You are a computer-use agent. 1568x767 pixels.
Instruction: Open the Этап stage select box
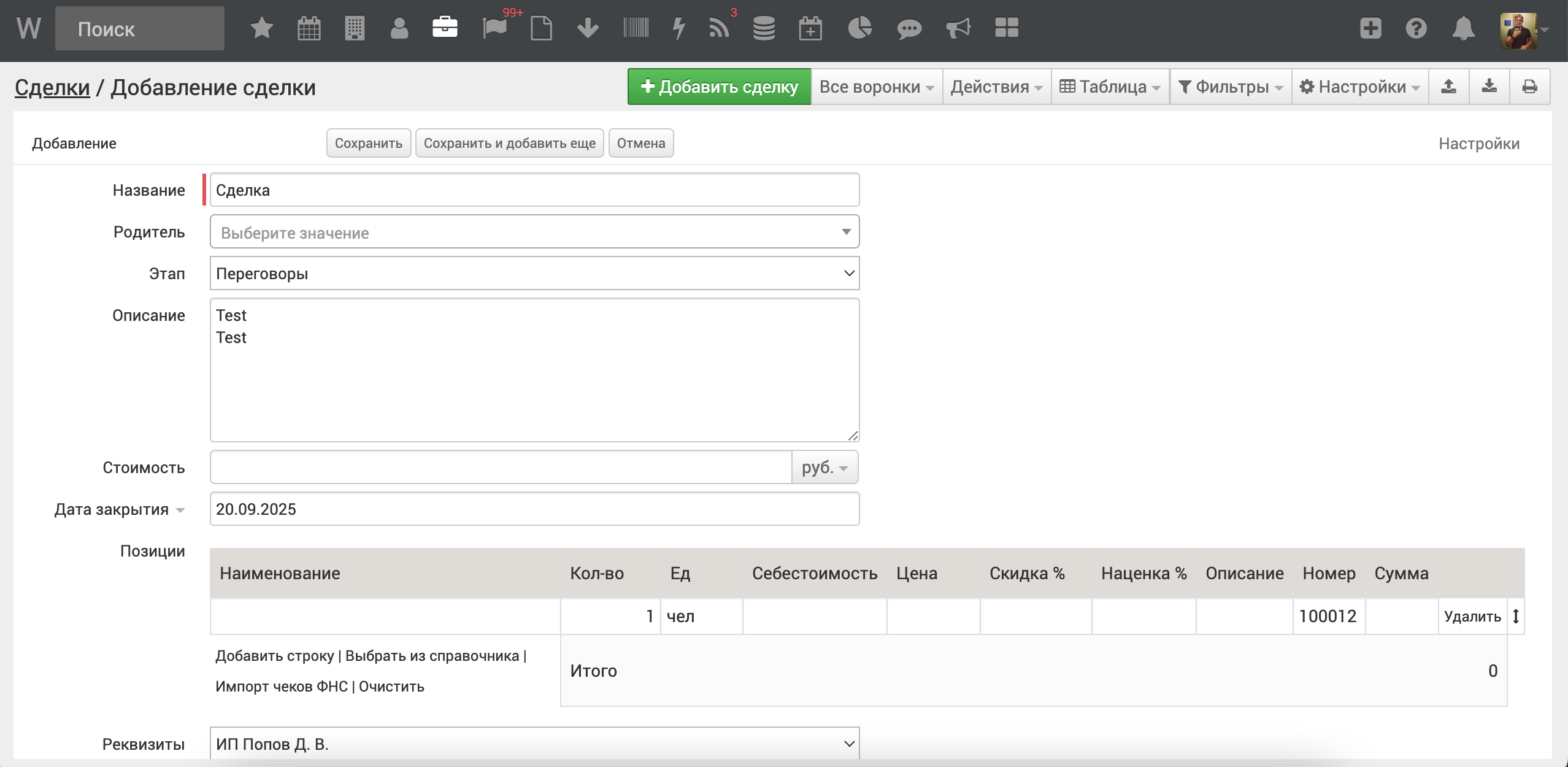(x=534, y=274)
